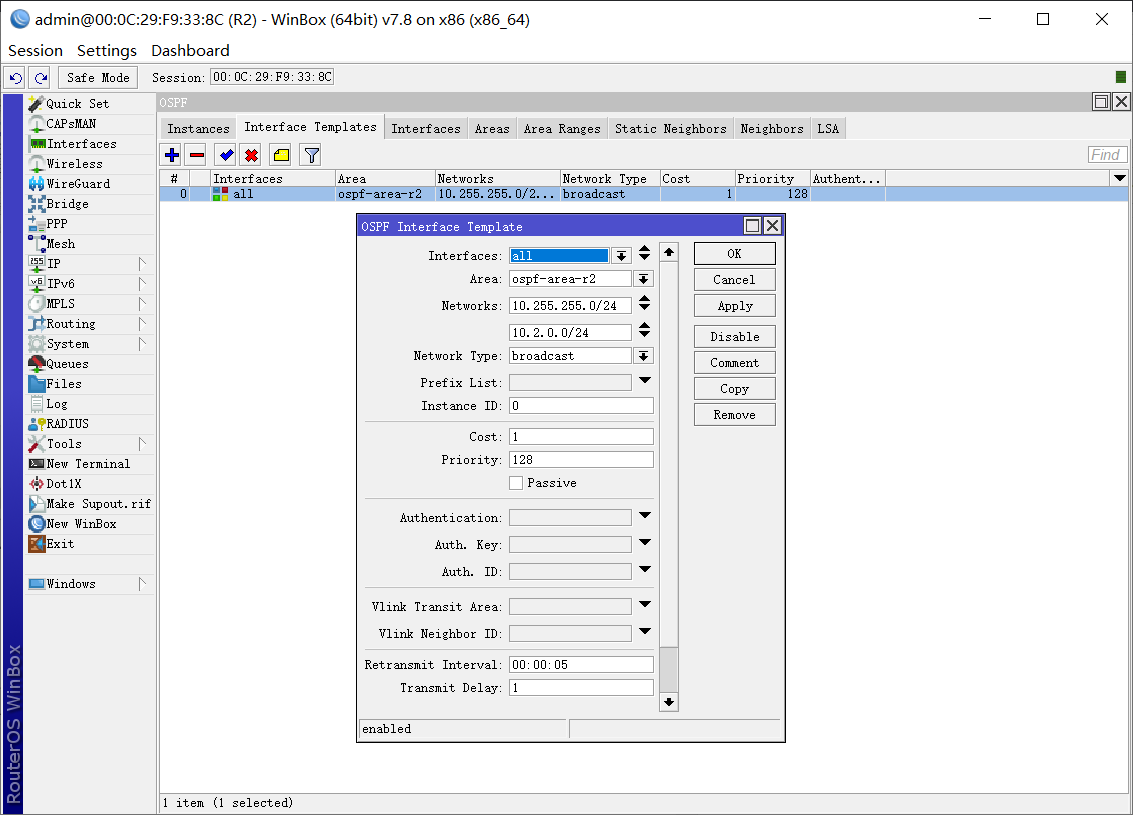Toggle Safe Mode button
The height and width of the screenshot is (815, 1133).
(x=98, y=77)
